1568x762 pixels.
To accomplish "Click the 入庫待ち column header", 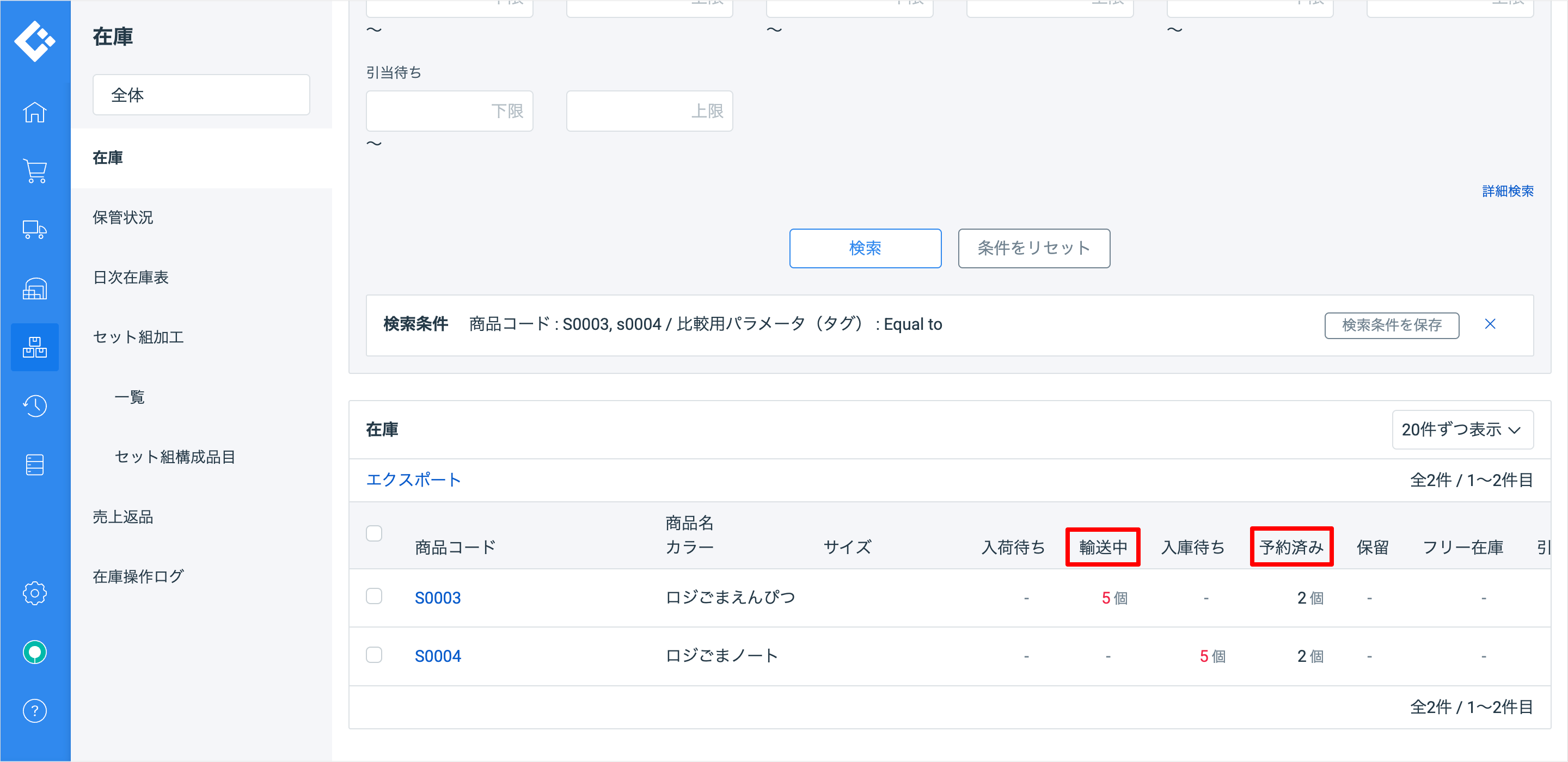I will 1193,548.
